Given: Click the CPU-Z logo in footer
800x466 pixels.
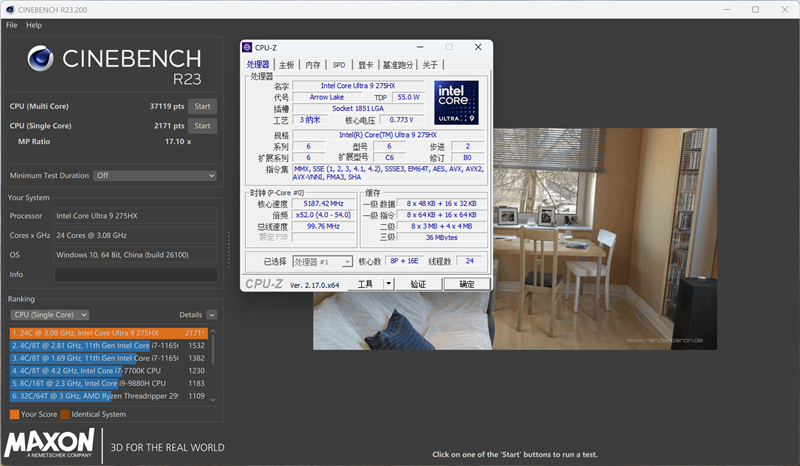Looking at the screenshot, I should (264, 284).
